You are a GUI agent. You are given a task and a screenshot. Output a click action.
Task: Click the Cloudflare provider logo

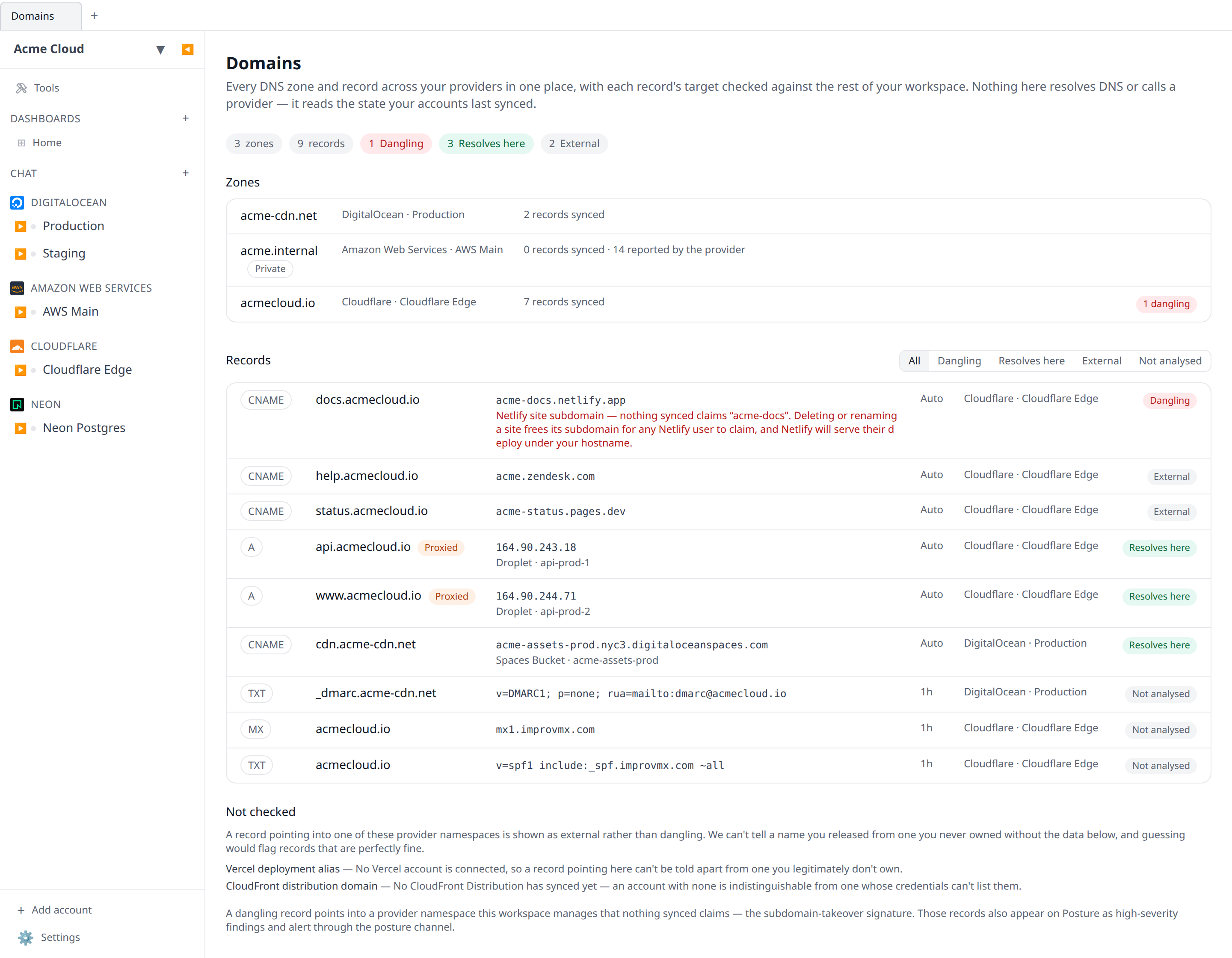coord(18,346)
